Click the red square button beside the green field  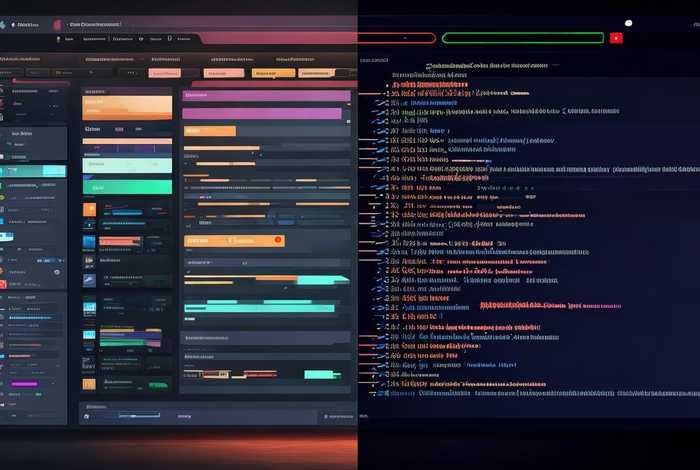click(x=616, y=38)
